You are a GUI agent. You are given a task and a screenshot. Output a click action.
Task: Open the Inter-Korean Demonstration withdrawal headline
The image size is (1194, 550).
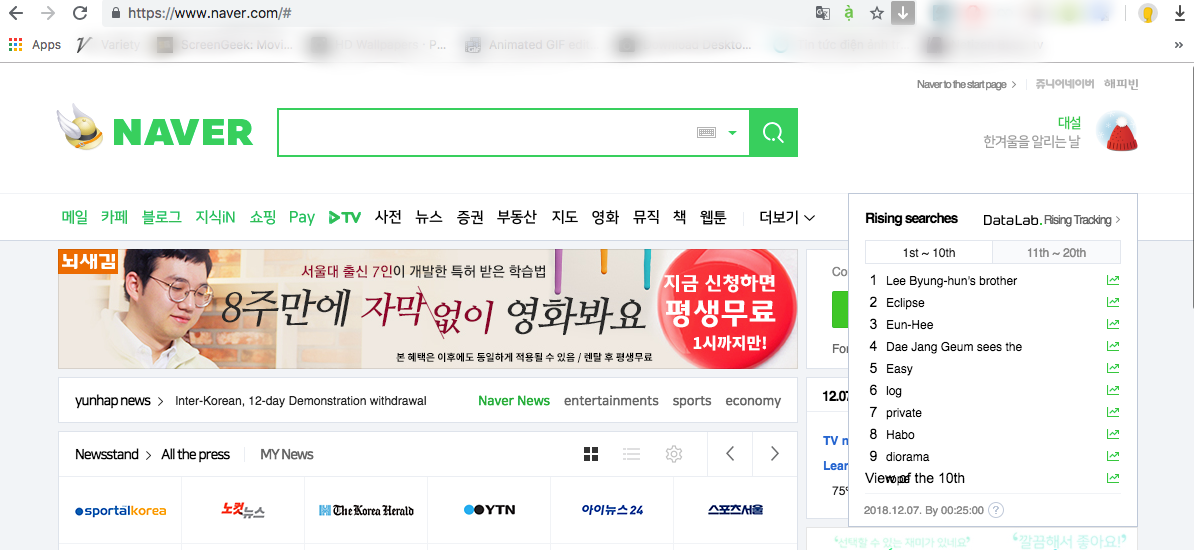click(301, 401)
